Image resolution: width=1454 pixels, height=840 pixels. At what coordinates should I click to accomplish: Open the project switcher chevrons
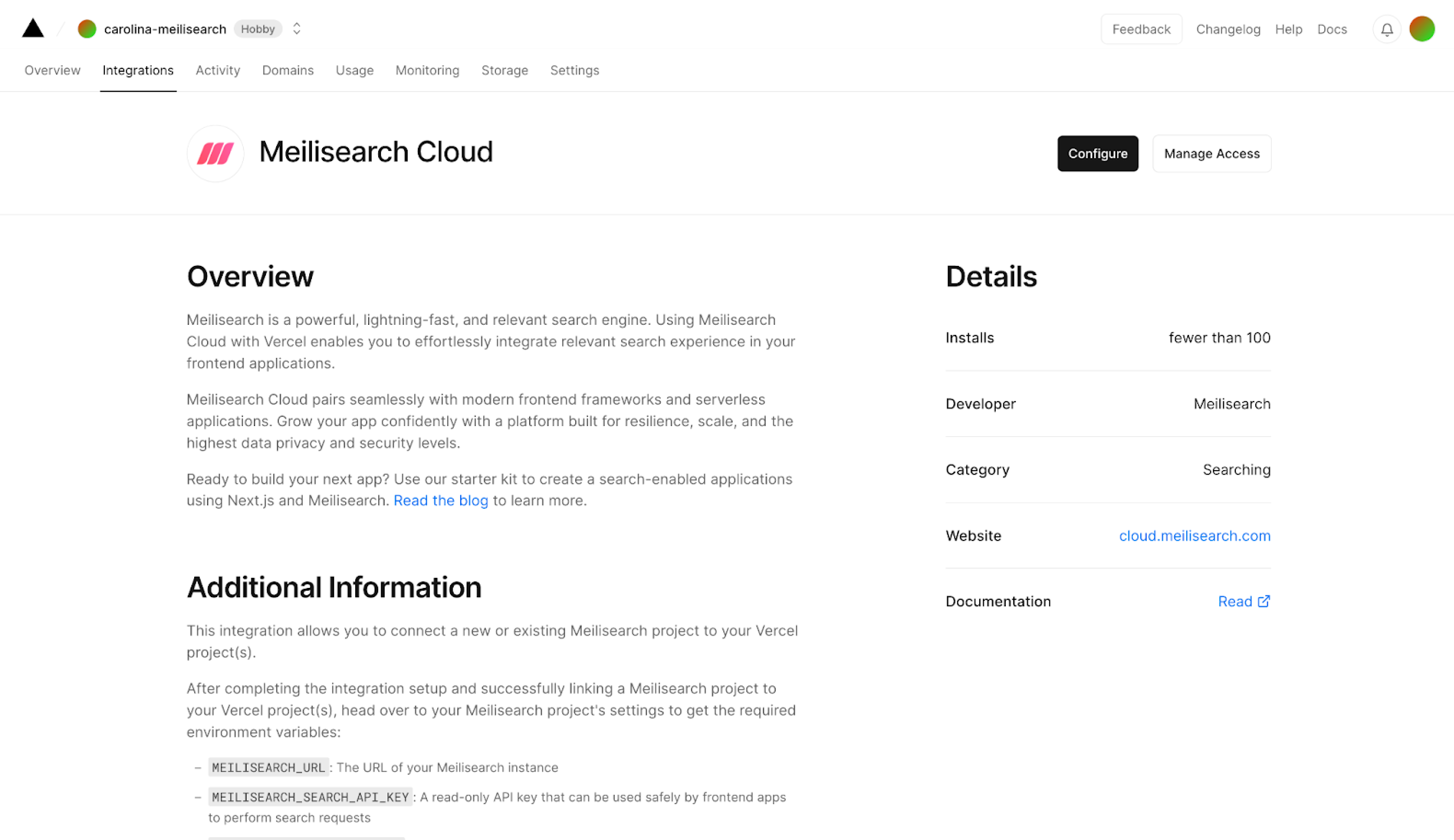point(297,28)
